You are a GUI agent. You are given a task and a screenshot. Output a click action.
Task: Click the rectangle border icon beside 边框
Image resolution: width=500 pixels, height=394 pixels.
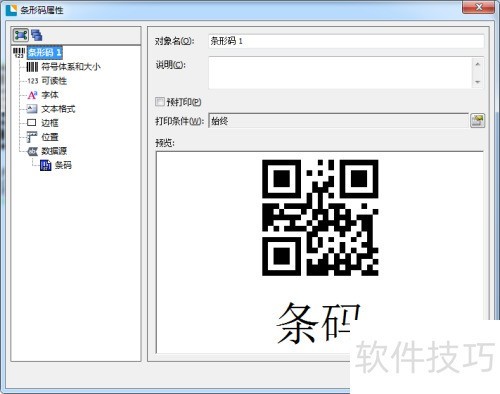[x=32, y=123]
